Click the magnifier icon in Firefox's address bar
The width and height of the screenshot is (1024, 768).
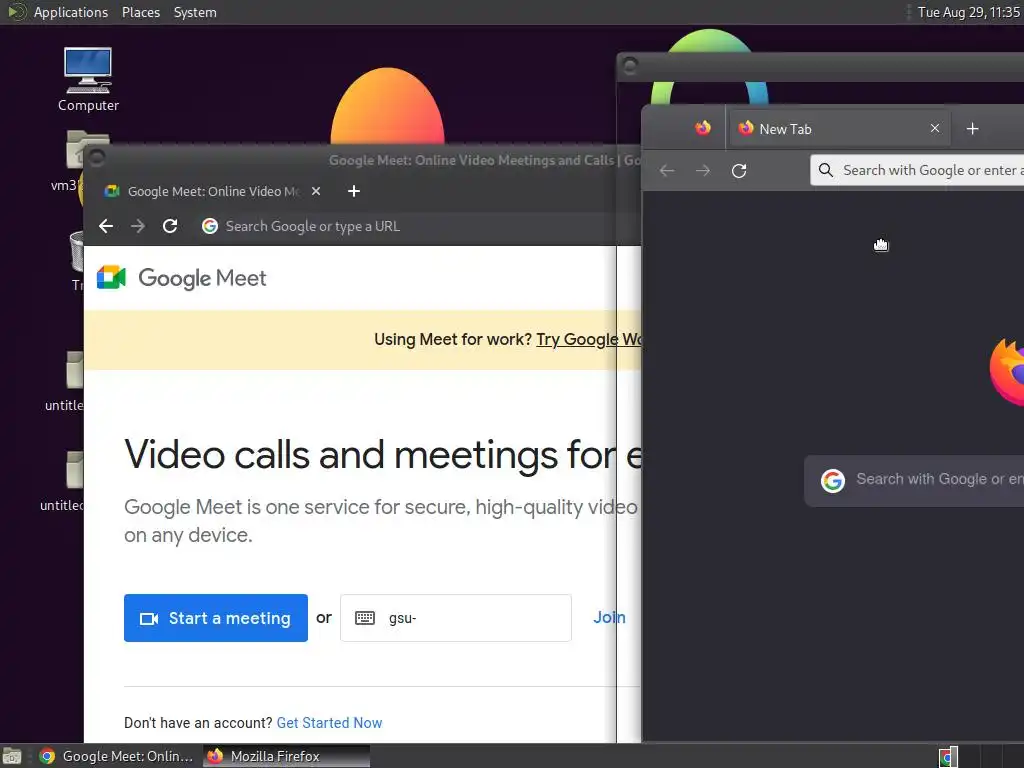pos(825,170)
